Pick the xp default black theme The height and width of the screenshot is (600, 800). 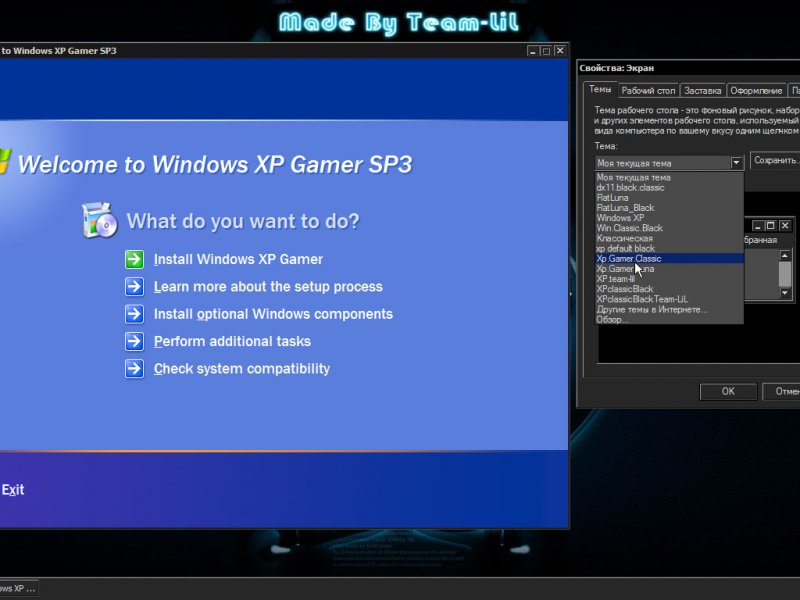coord(669,248)
